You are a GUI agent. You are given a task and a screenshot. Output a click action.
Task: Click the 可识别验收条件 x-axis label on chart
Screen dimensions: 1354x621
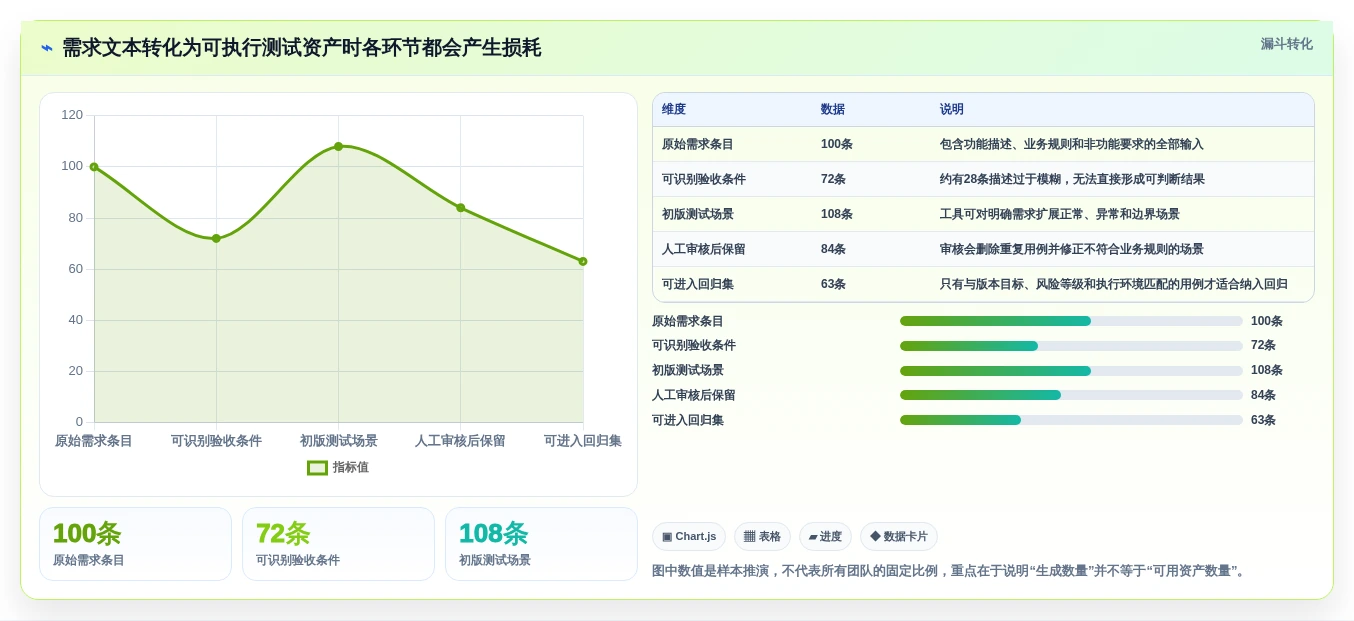pos(216,441)
